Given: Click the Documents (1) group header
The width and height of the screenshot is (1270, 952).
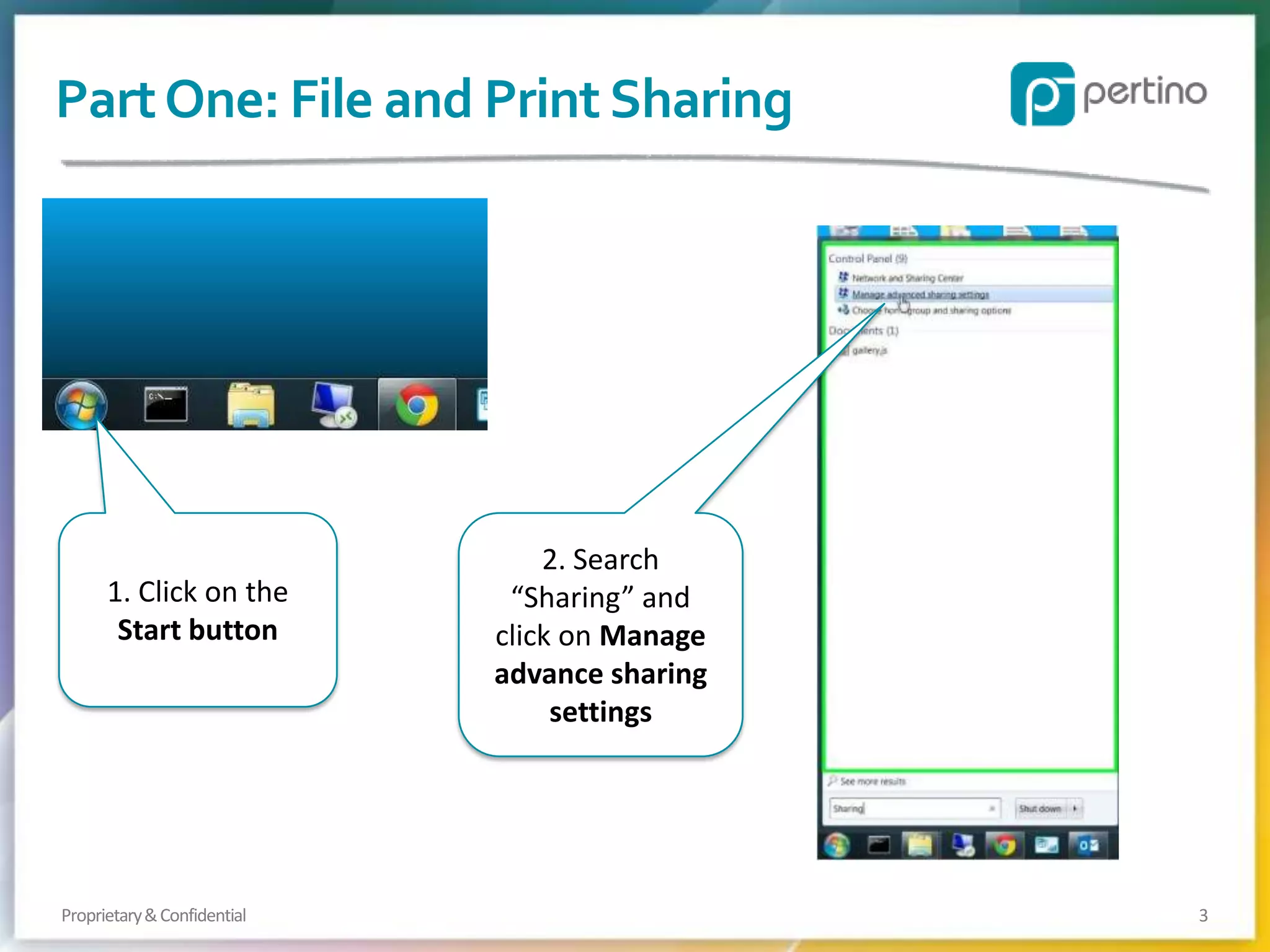Looking at the screenshot, I should pos(863,330).
